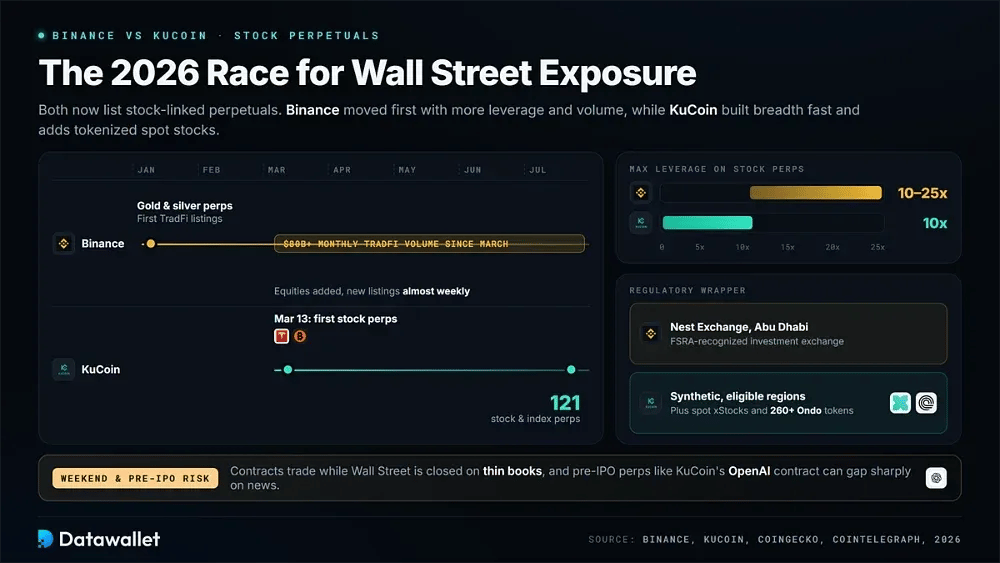Click the Binance icon in Nest Exchange card

(651, 333)
